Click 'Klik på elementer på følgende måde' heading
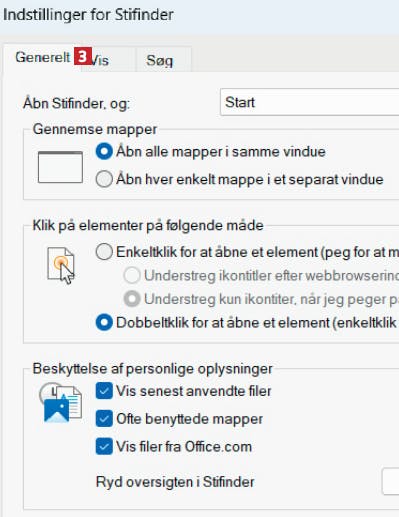 148,226
